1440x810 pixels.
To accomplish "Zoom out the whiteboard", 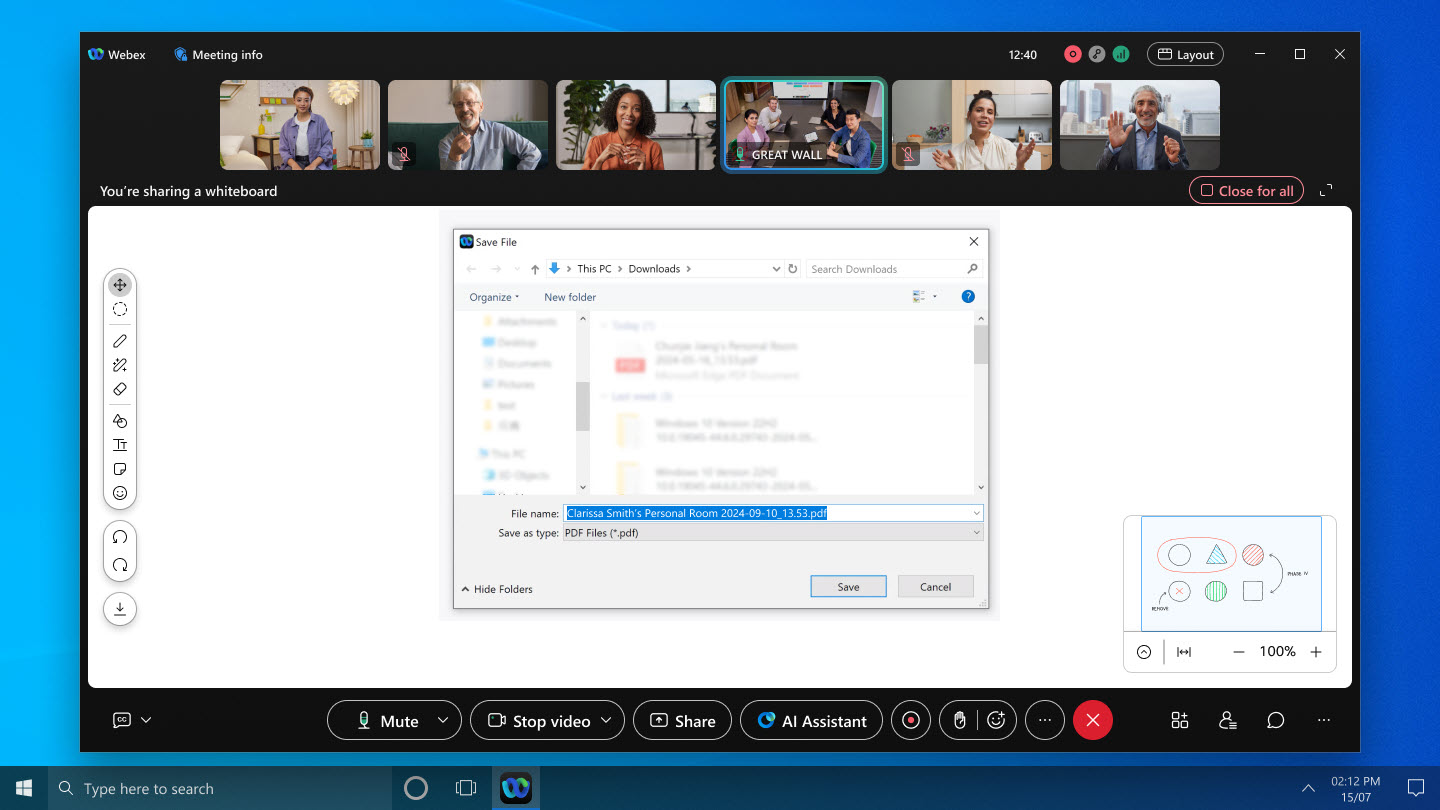I will click(x=1239, y=652).
